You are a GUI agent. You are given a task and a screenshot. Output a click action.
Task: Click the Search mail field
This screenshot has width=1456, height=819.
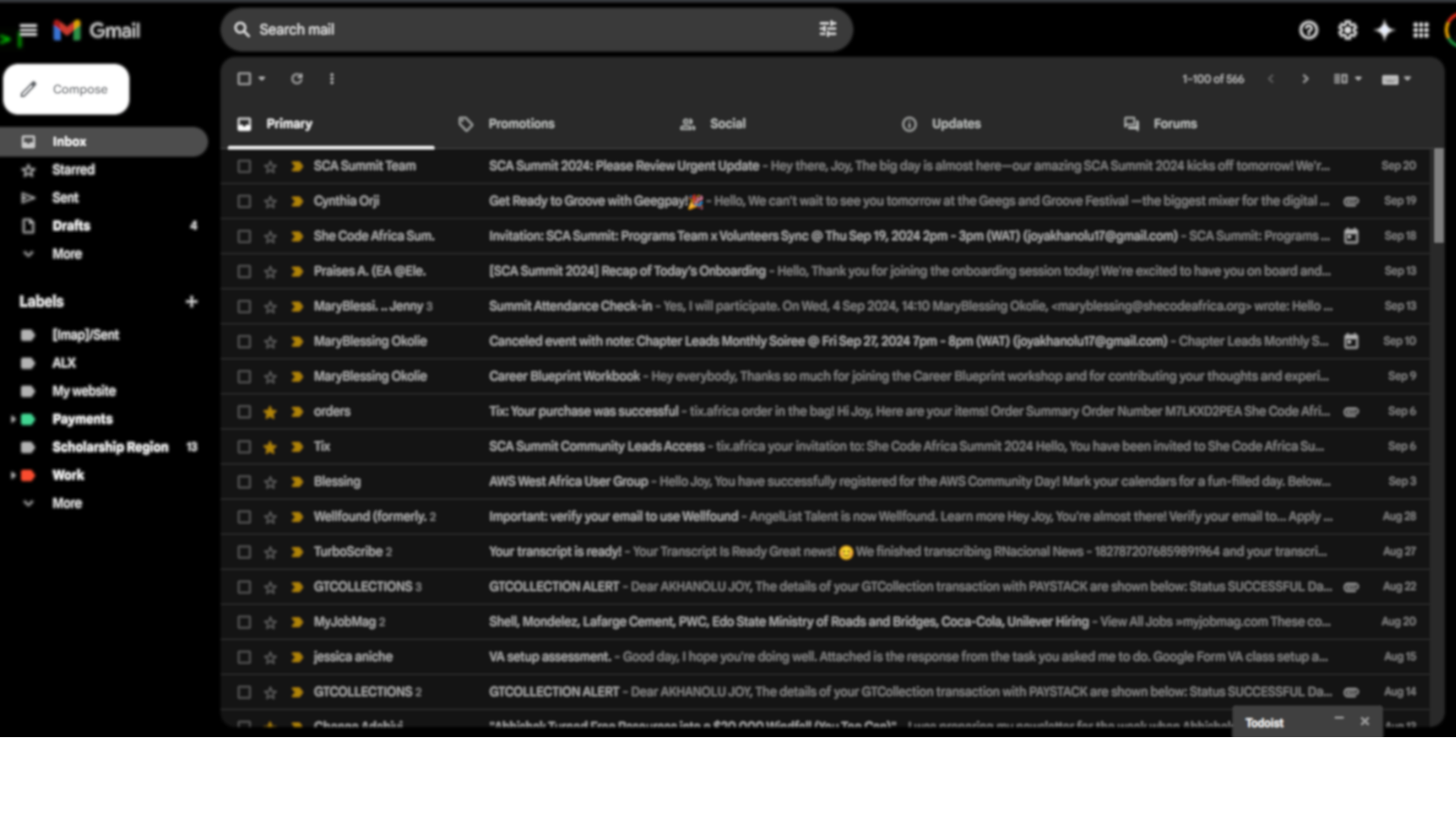[x=537, y=29]
